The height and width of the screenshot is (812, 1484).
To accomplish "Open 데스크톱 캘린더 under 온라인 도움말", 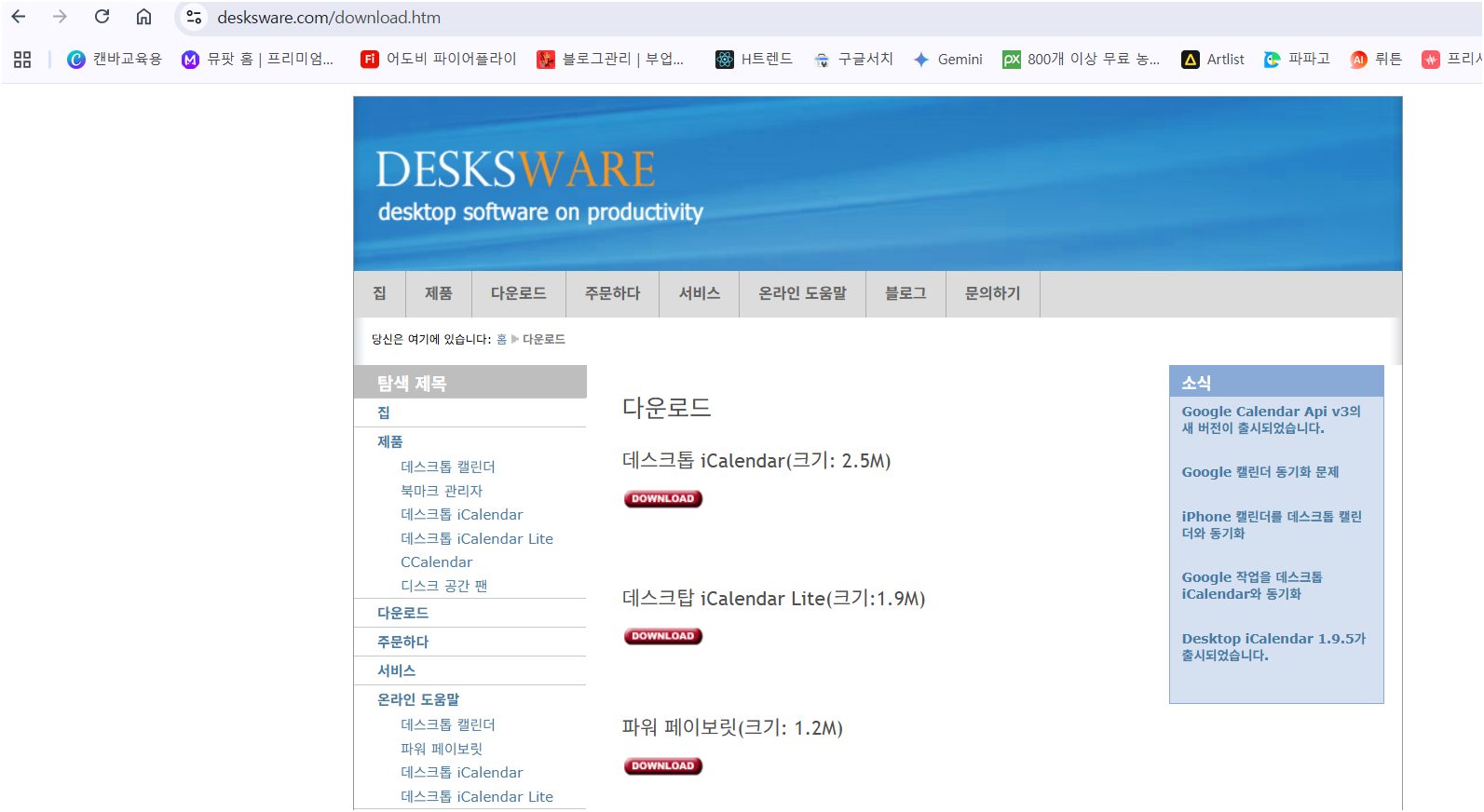I will (x=448, y=724).
